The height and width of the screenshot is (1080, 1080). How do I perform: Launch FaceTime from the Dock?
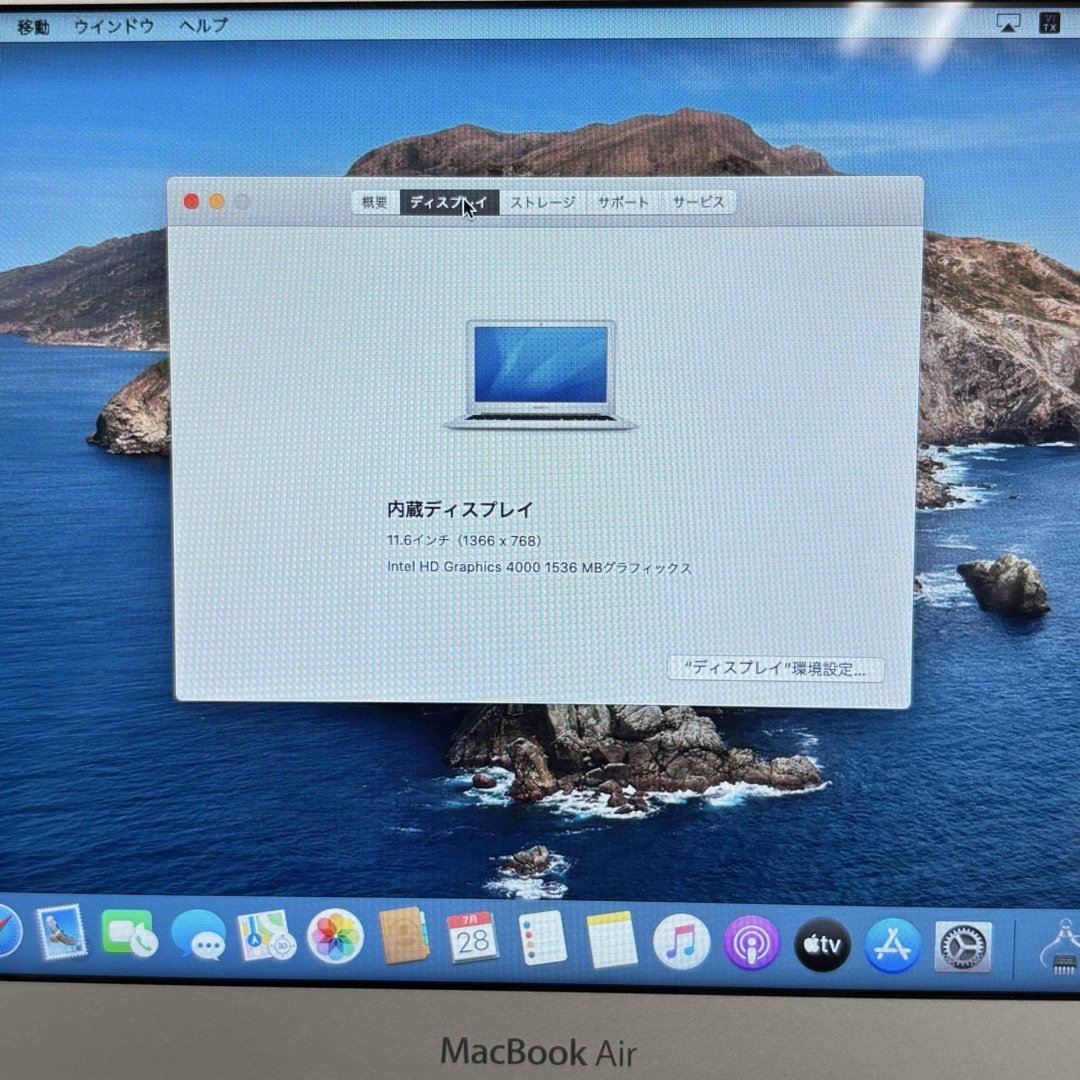pos(129,933)
